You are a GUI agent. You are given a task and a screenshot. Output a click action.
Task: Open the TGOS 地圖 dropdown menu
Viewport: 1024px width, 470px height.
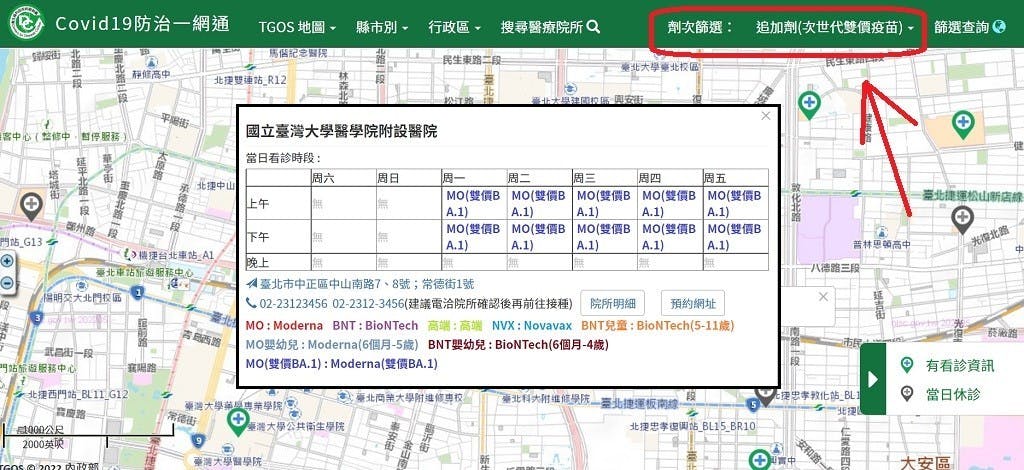click(297, 27)
